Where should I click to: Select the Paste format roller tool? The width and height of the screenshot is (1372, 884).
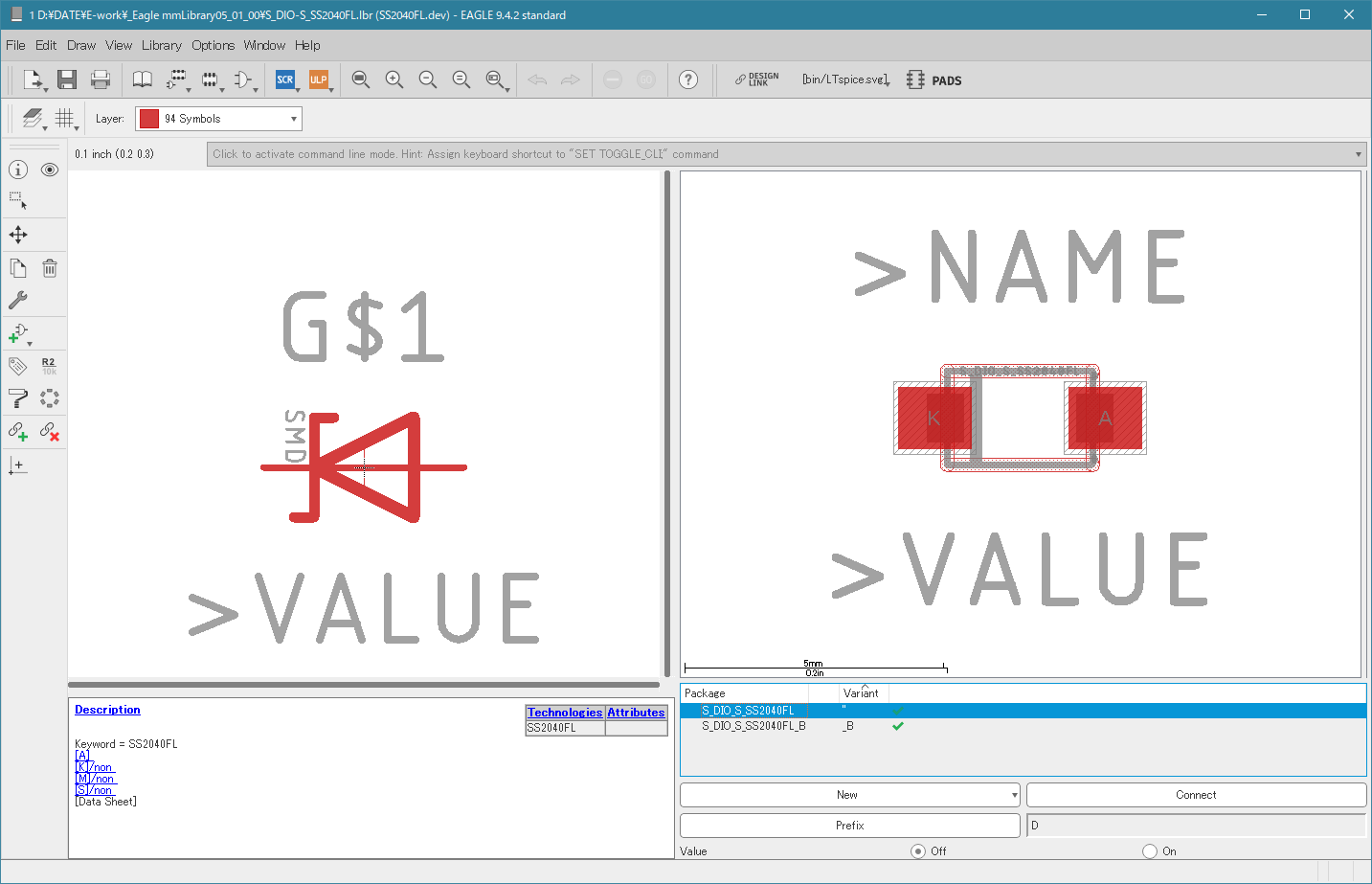pyautogui.click(x=18, y=398)
